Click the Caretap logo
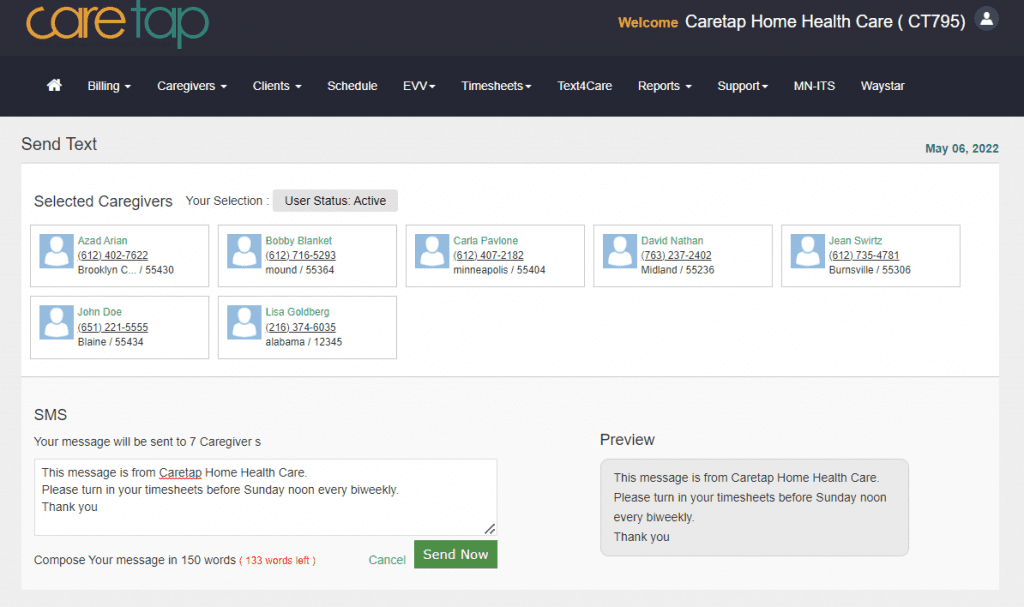The image size is (1024, 607). click(x=117, y=23)
